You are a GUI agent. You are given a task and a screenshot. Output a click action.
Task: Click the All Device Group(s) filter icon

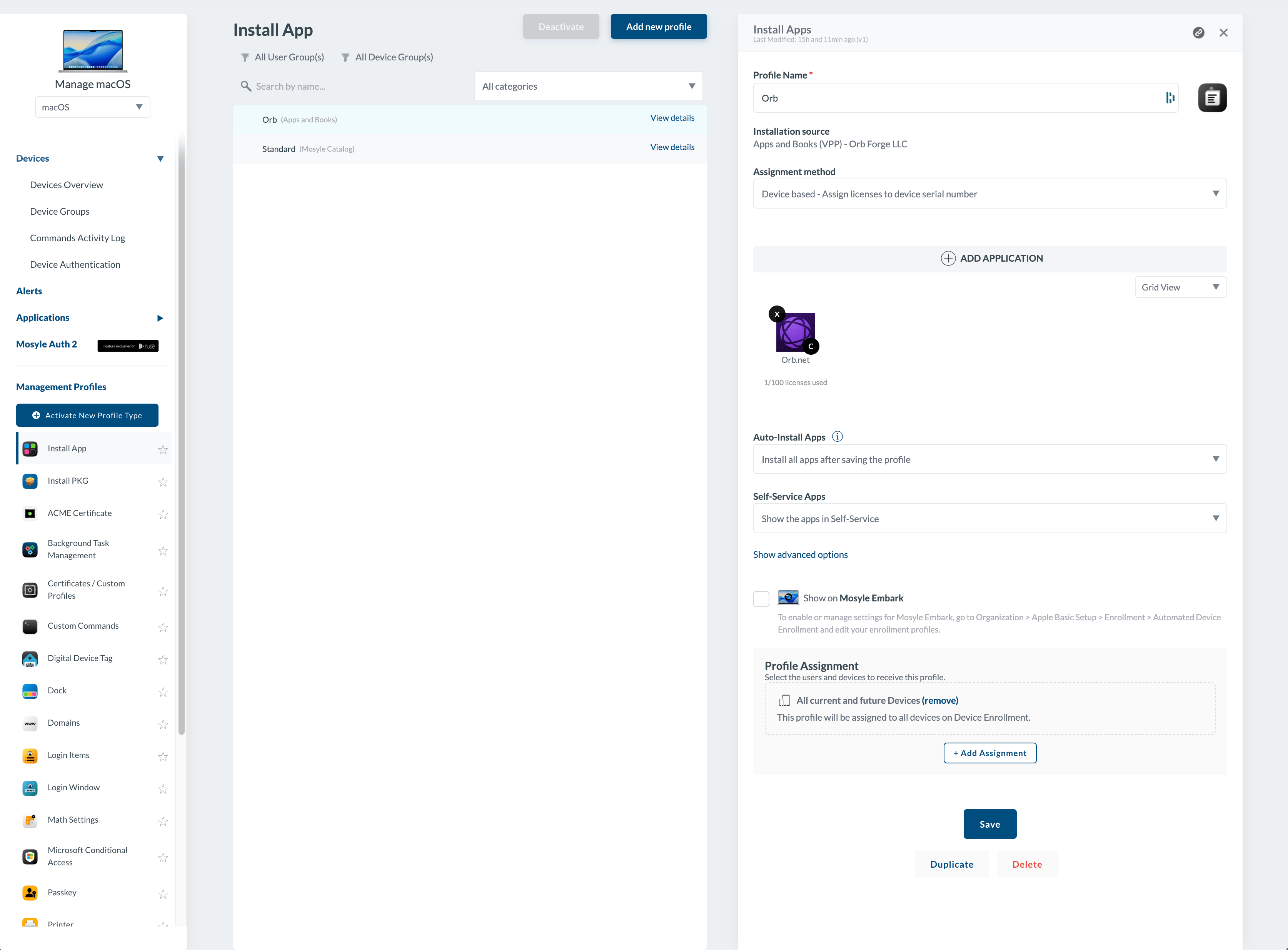(345, 57)
